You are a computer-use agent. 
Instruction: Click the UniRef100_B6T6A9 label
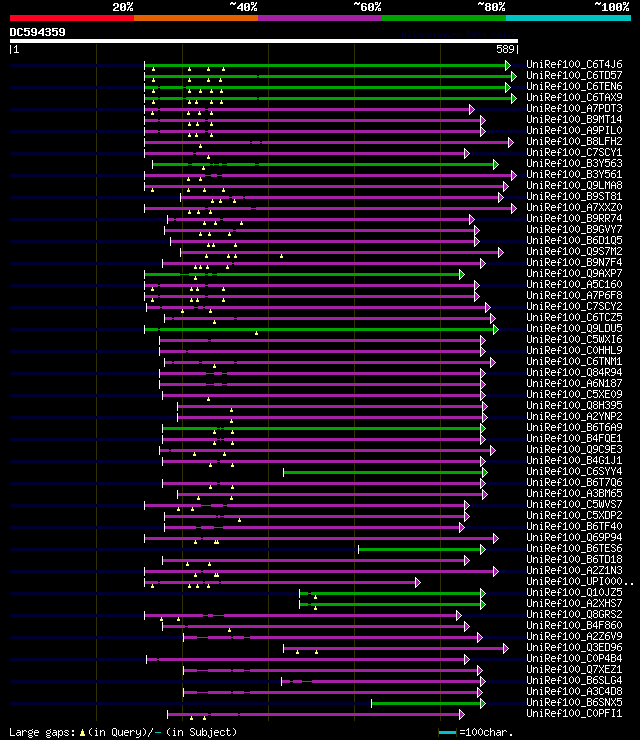tap(574, 427)
